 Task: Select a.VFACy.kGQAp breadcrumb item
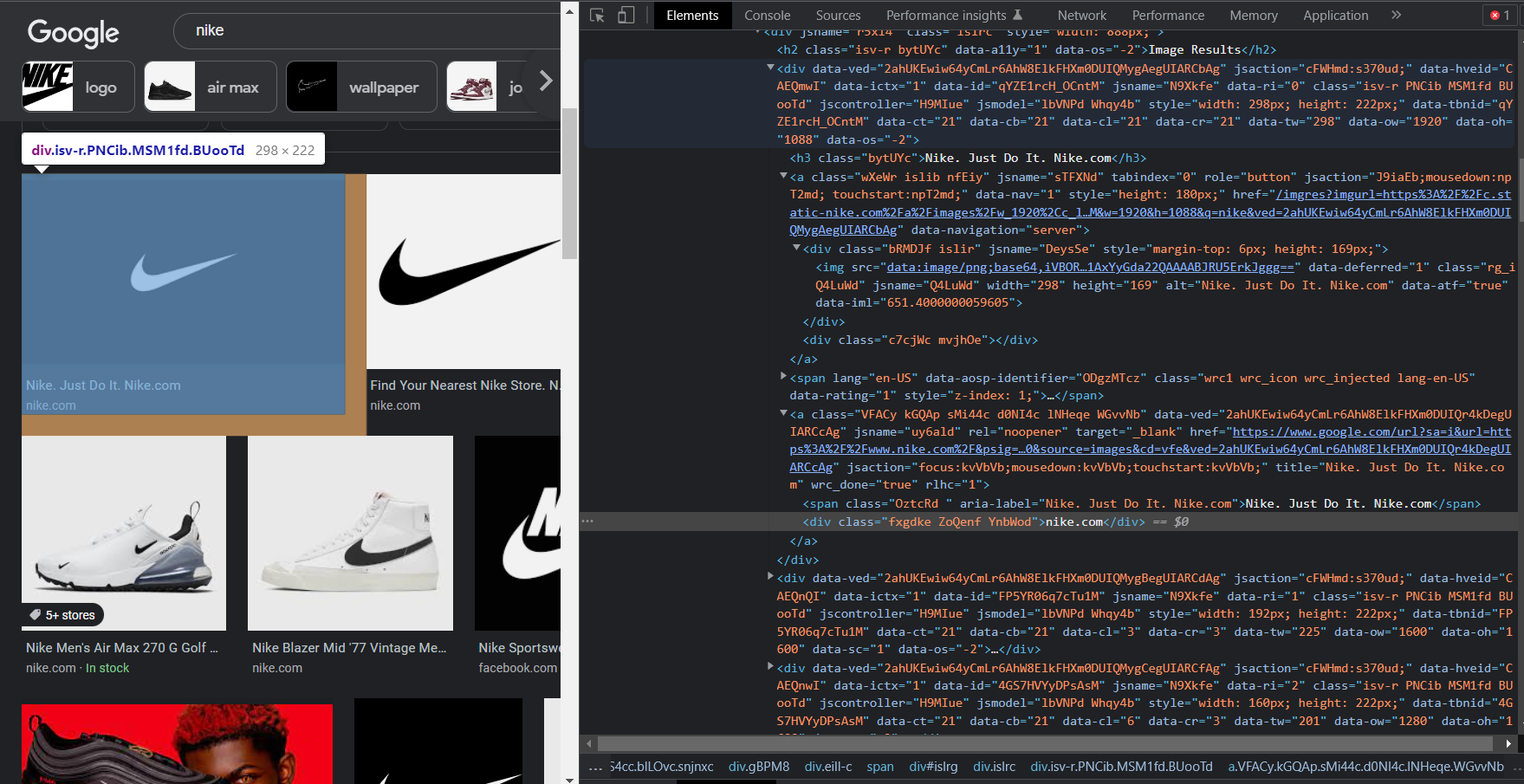1365,767
